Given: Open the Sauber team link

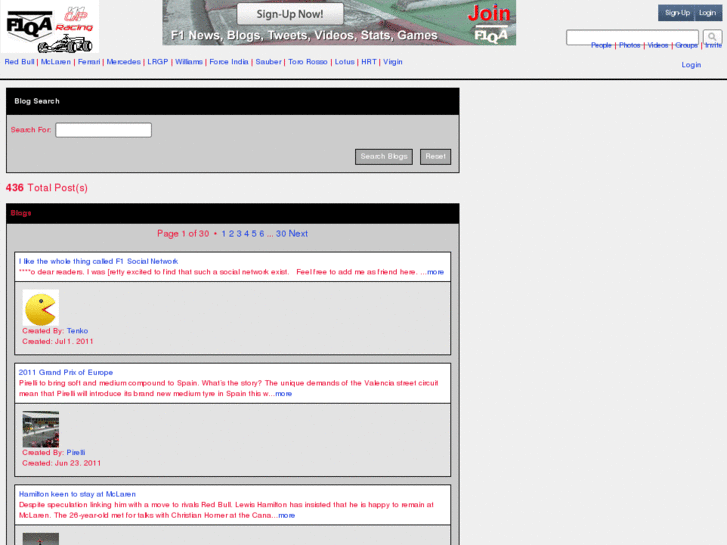Looking at the screenshot, I should (268, 62).
